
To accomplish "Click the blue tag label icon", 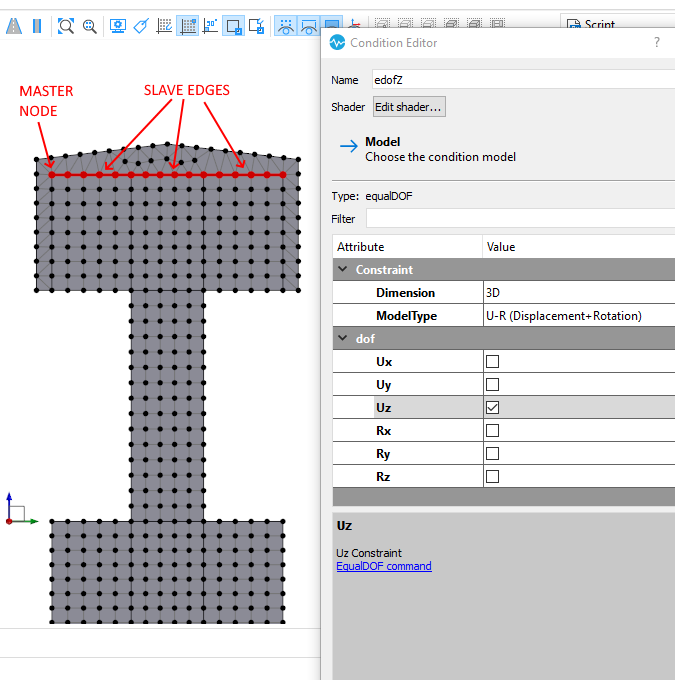I will [x=141, y=26].
